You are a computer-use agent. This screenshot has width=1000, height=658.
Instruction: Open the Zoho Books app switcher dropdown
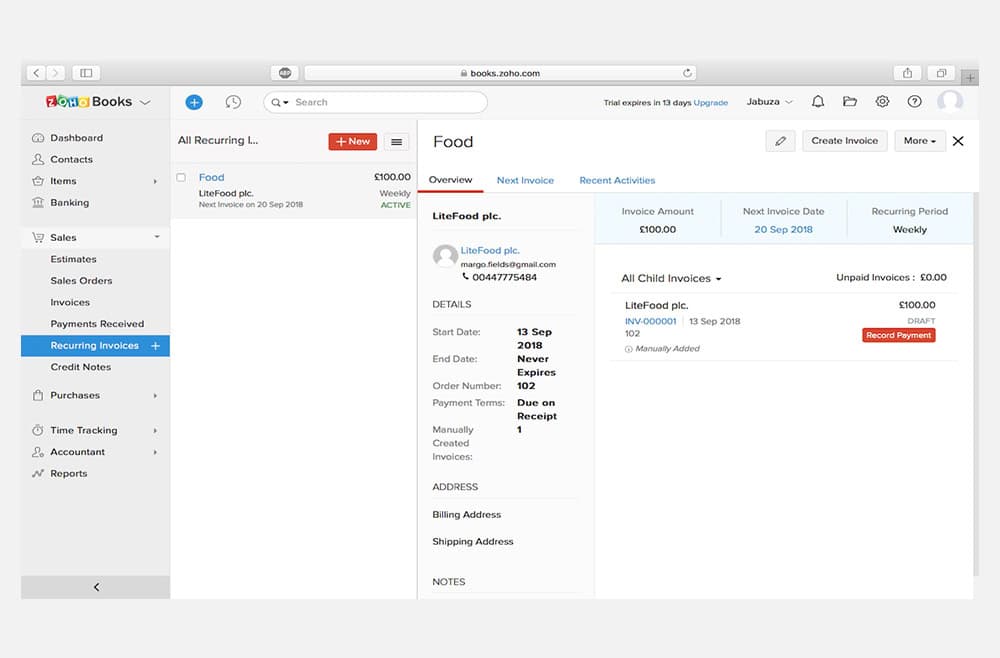pos(145,102)
